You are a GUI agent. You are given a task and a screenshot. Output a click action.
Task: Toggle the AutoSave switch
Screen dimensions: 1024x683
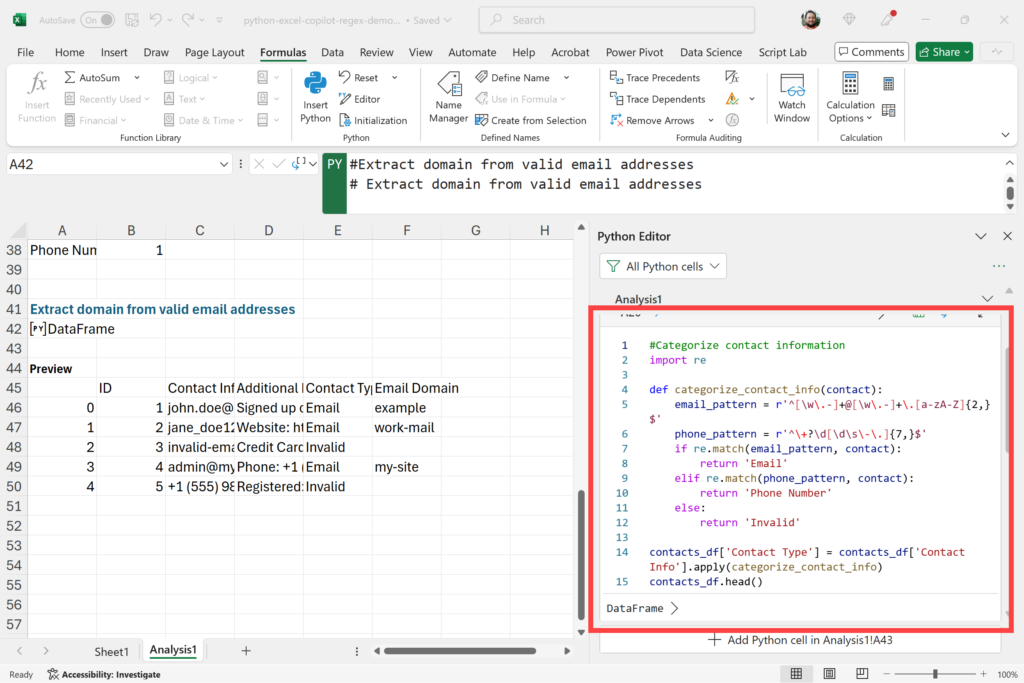tap(97, 20)
